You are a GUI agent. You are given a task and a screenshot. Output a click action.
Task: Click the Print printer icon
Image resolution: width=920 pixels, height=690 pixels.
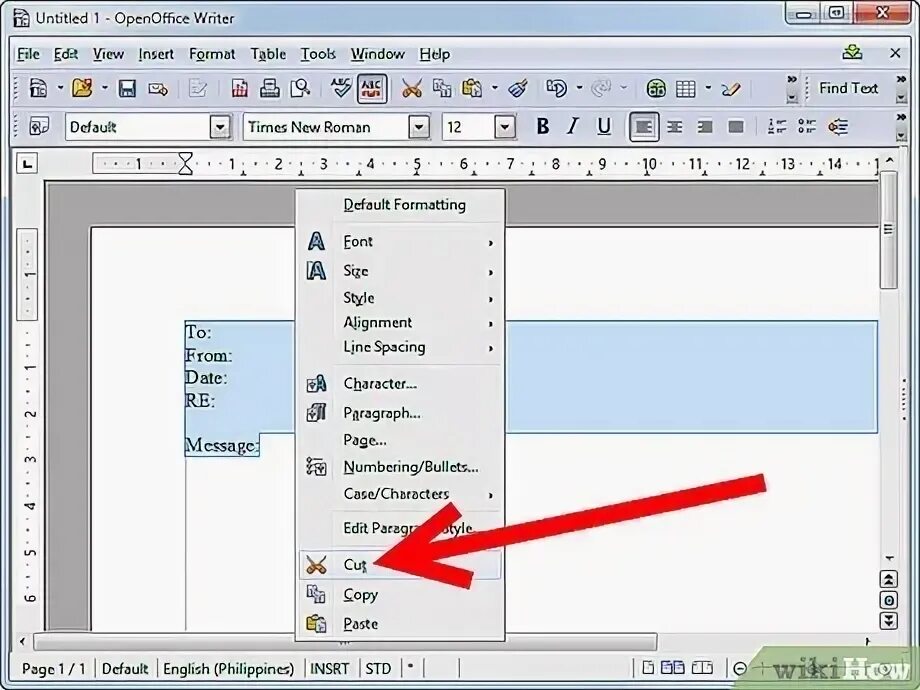click(269, 88)
